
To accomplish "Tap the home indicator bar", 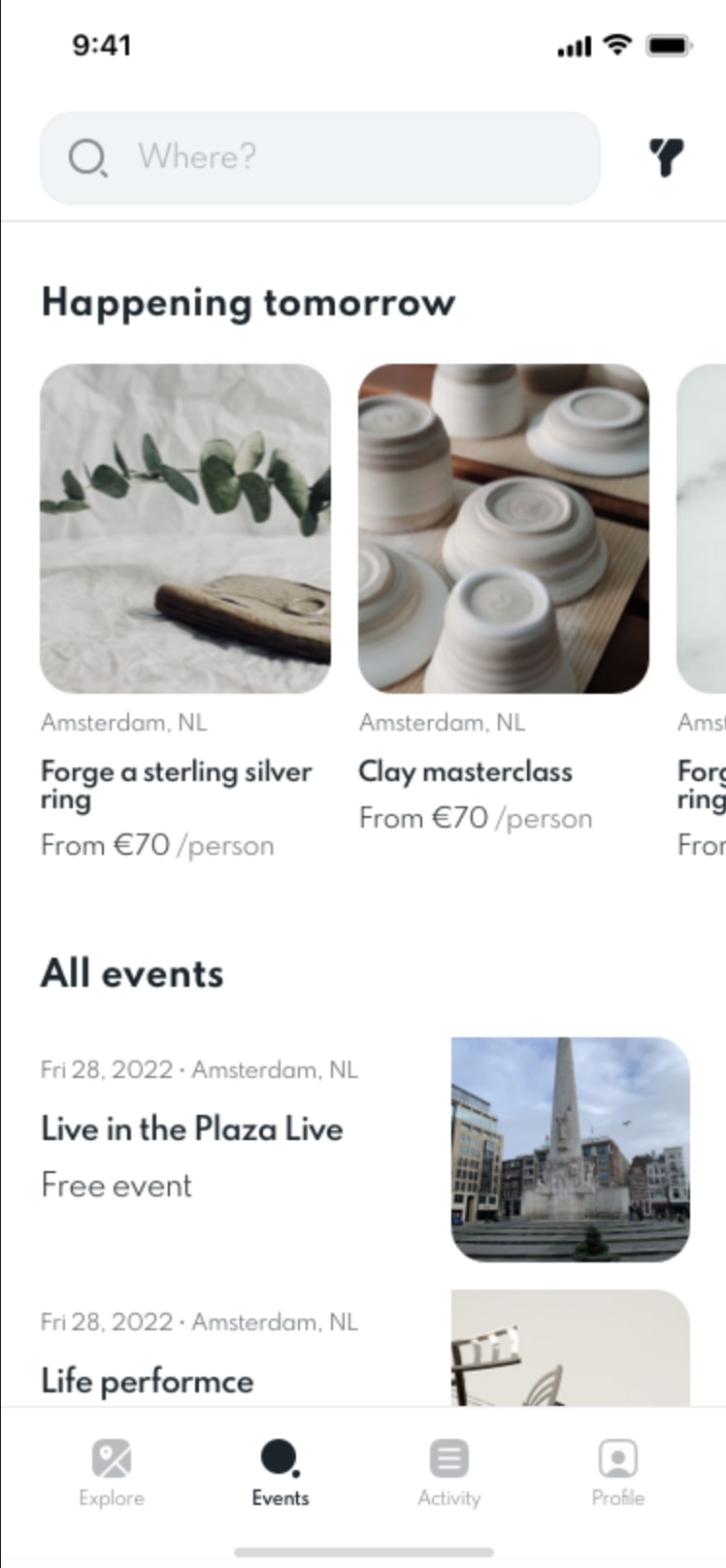I will point(363,1552).
